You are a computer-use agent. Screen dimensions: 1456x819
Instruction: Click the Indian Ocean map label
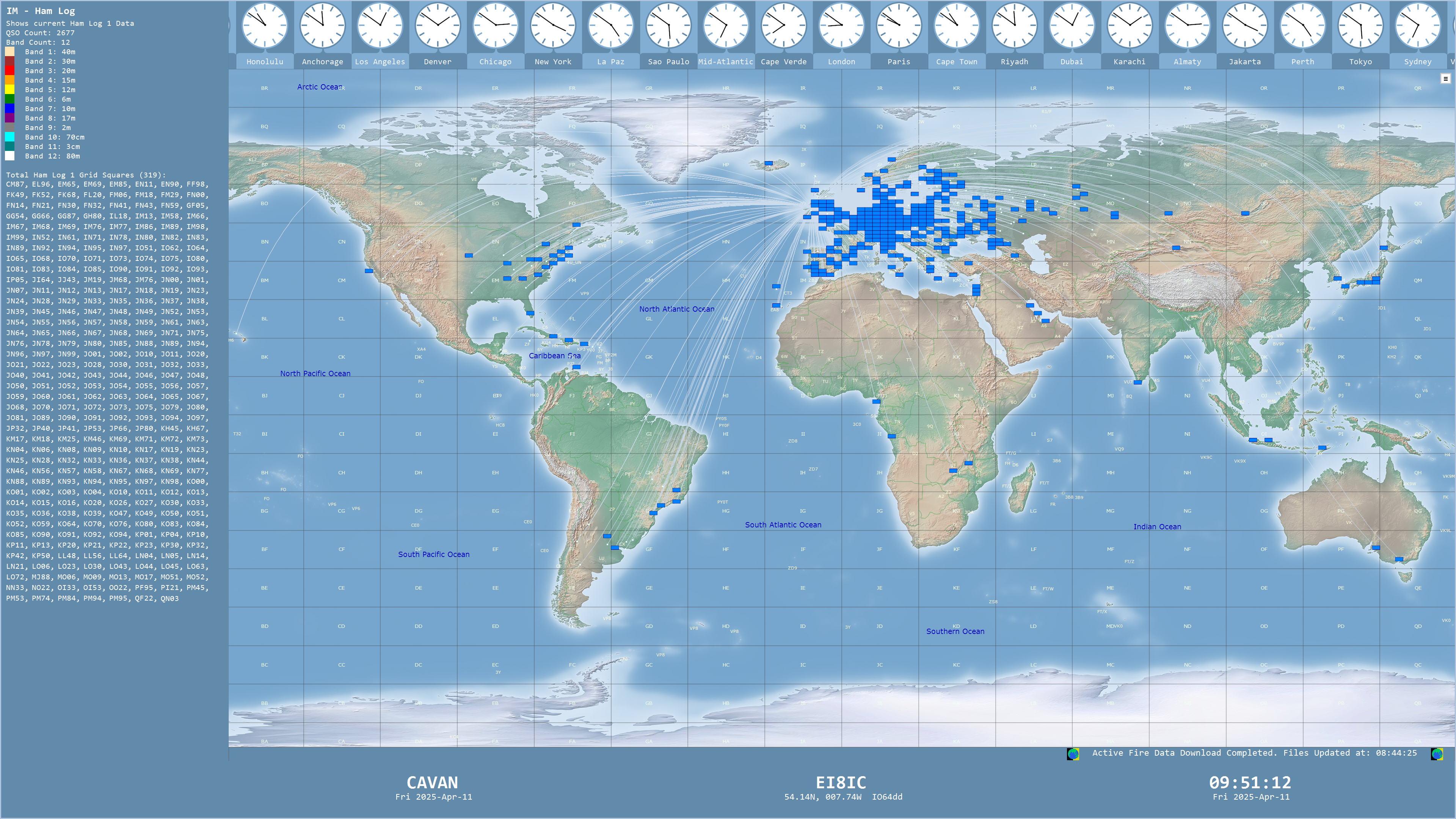click(1157, 527)
